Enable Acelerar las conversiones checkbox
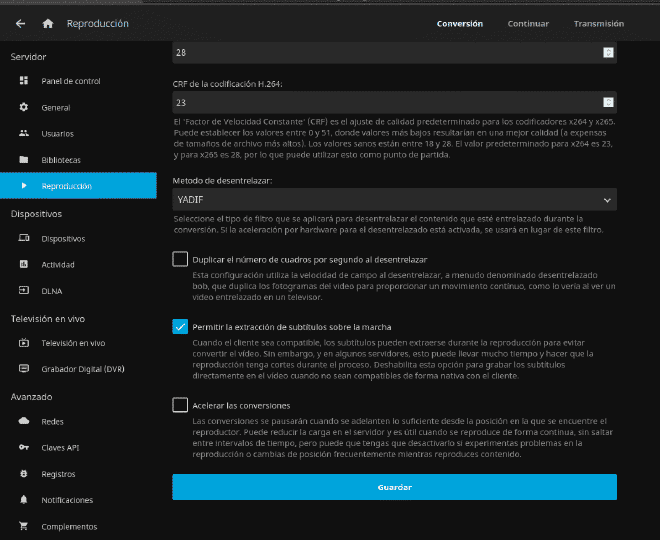This screenshot has height=540, width=660. coord(180,405)
